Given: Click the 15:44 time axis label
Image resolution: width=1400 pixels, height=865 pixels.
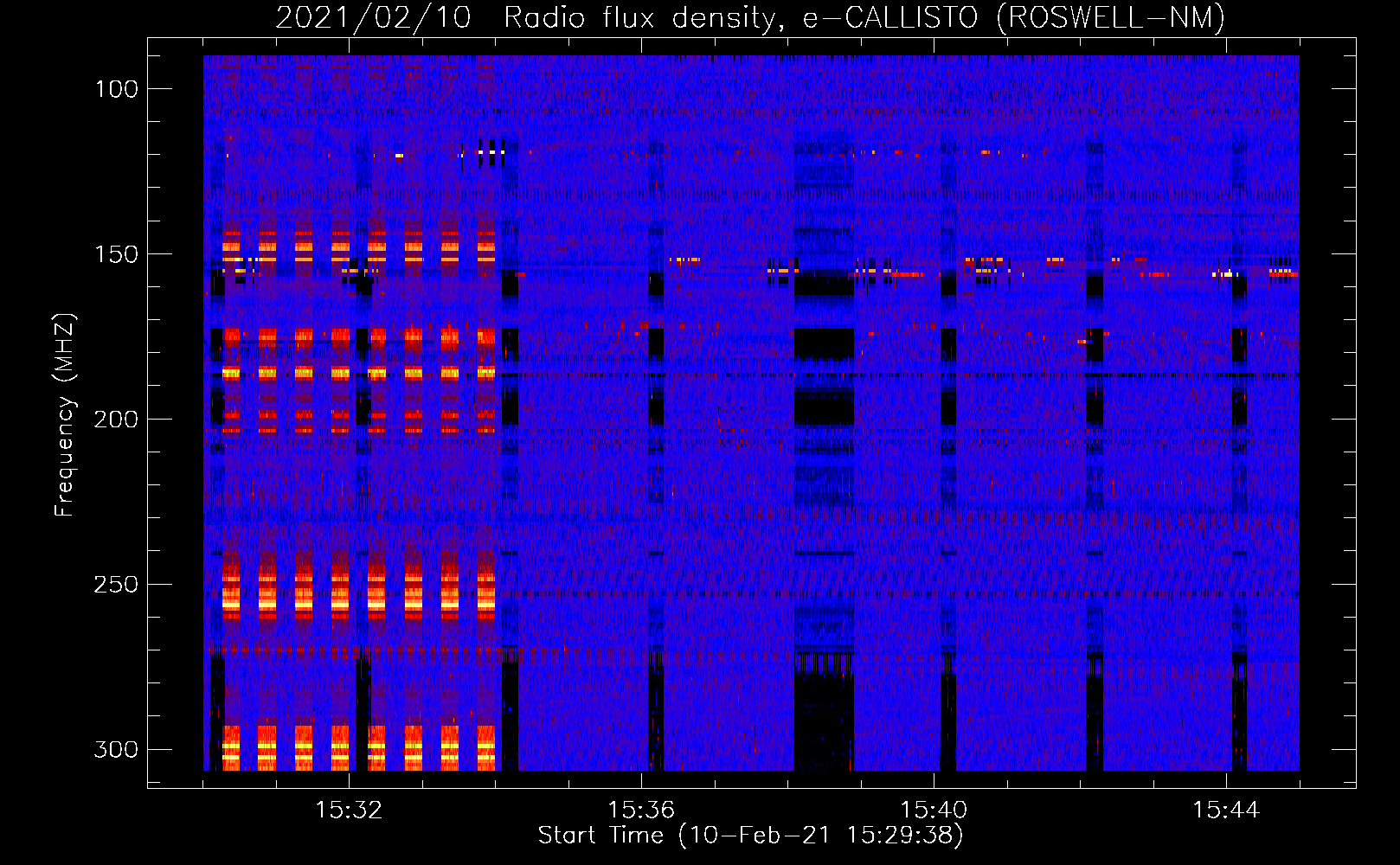Looking at the screenshot, I should pos(1226,811).
